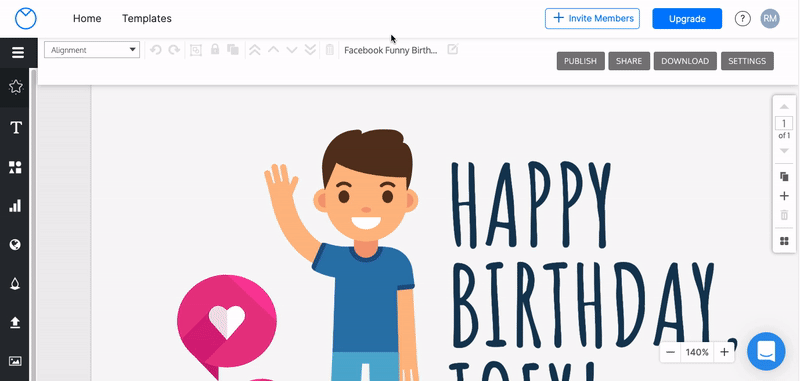Screen dimensions: 800x381
Task: Open the star favorites panel
Action: (x=16, y=87)
